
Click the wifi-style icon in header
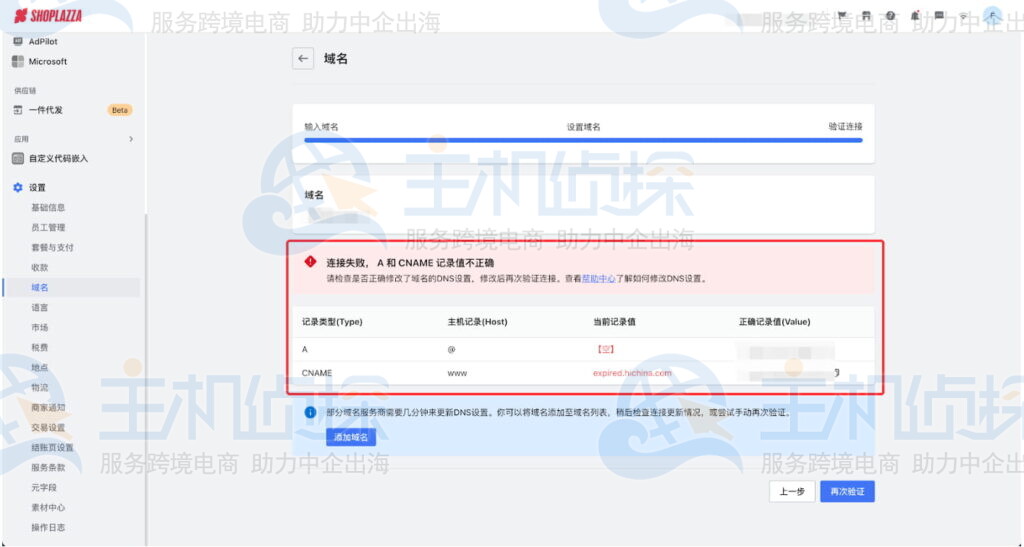click(963, 17)
